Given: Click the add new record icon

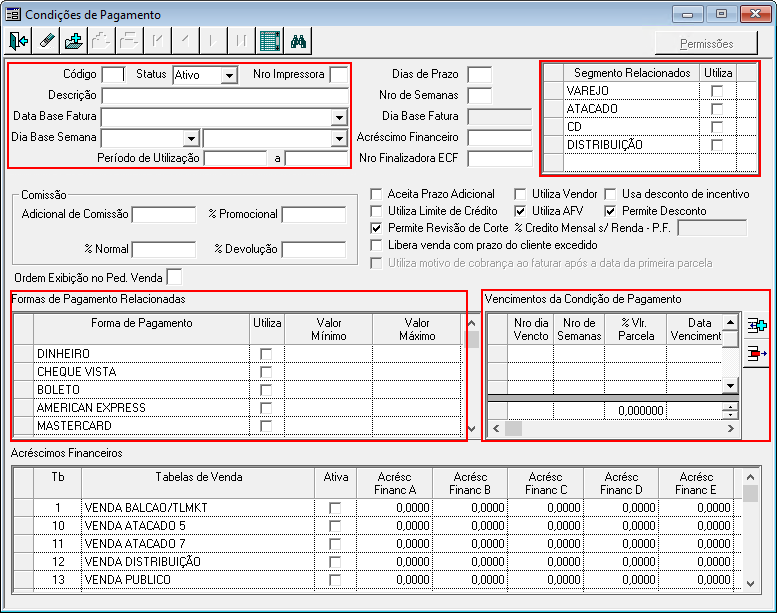Looking at the screenshot, I should 73,41.
